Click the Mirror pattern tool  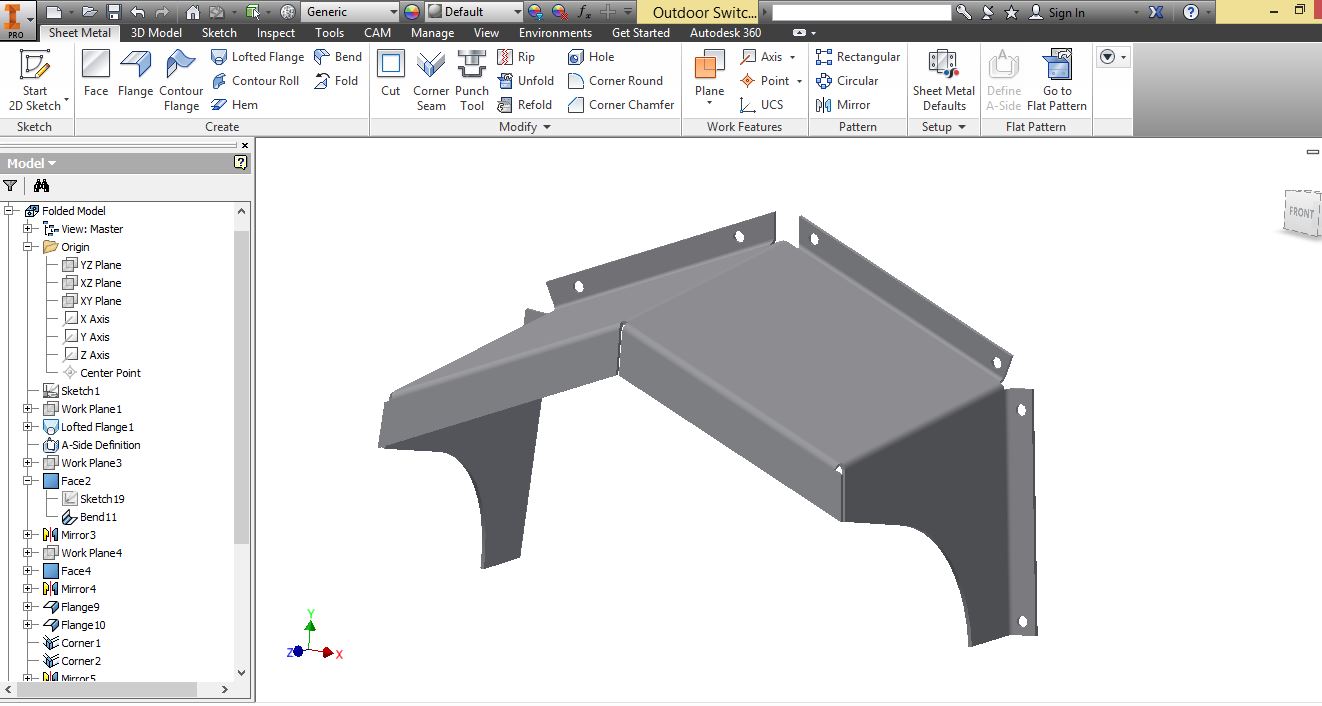coord(843,105)
